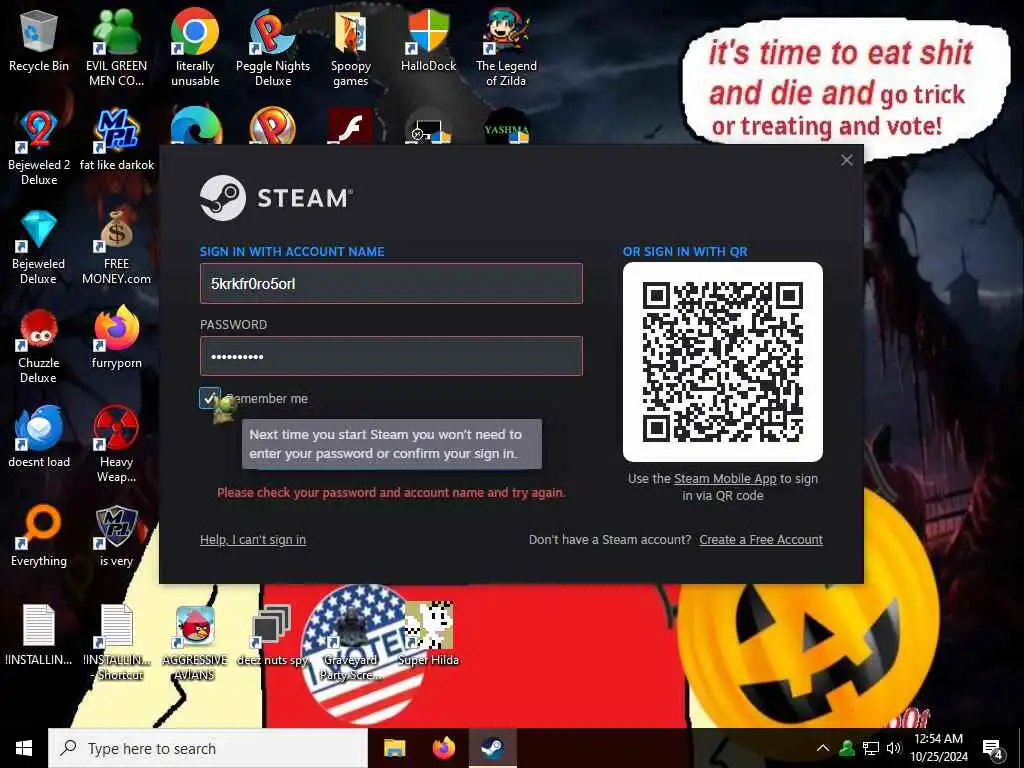Launch Graveyard Party Scre... shortcut
1024x768 pixels.
351,643
